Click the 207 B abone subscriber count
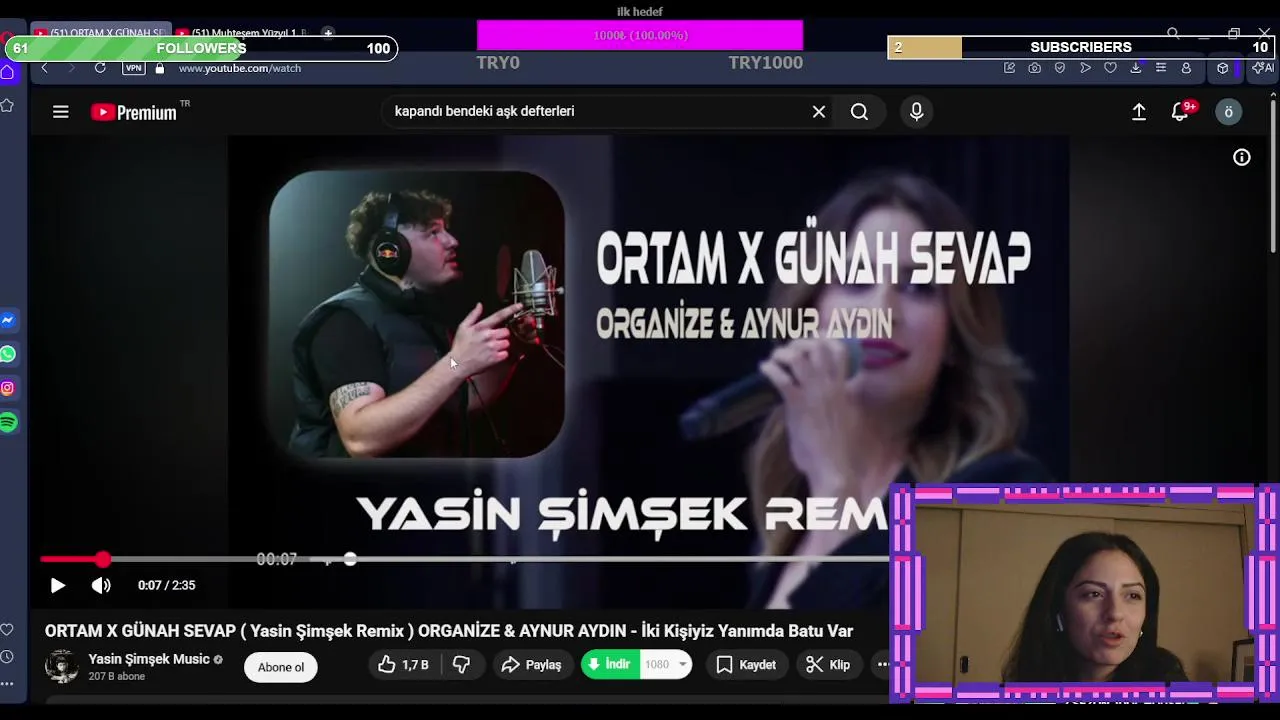Screen dimensions: 1280x720 pyautogui.click(x=116, y=677)
